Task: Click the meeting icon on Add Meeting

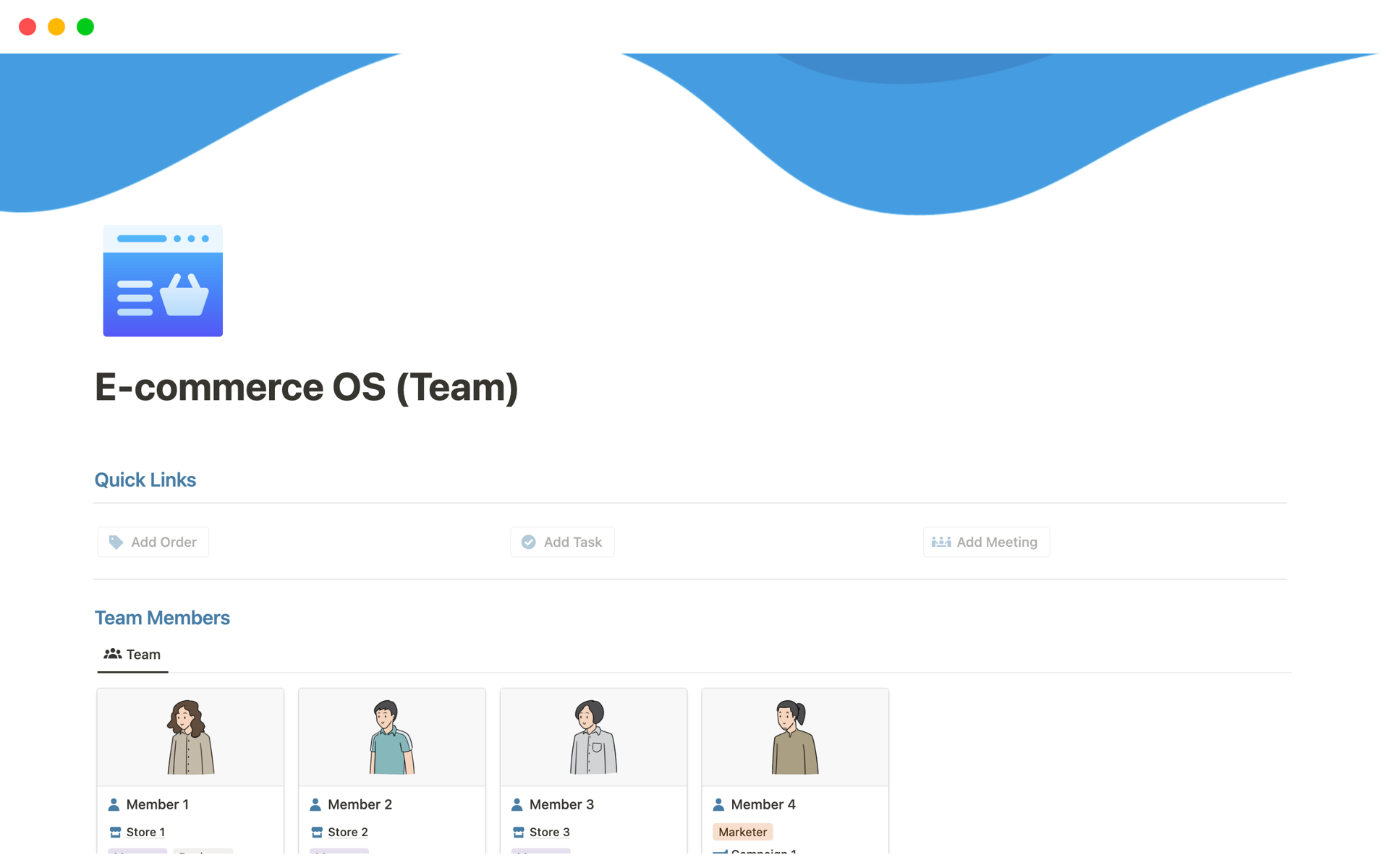Action: 941,542
